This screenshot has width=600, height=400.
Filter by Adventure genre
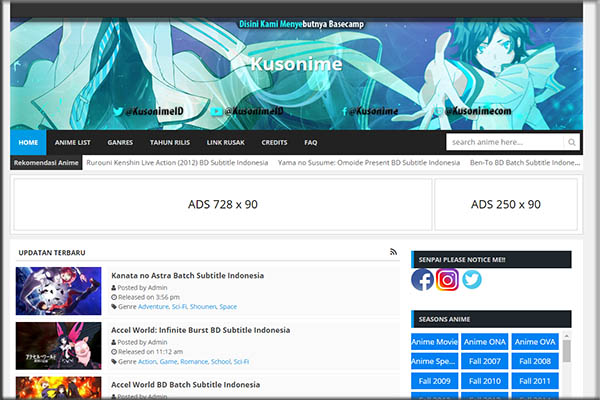pos(153,307)
